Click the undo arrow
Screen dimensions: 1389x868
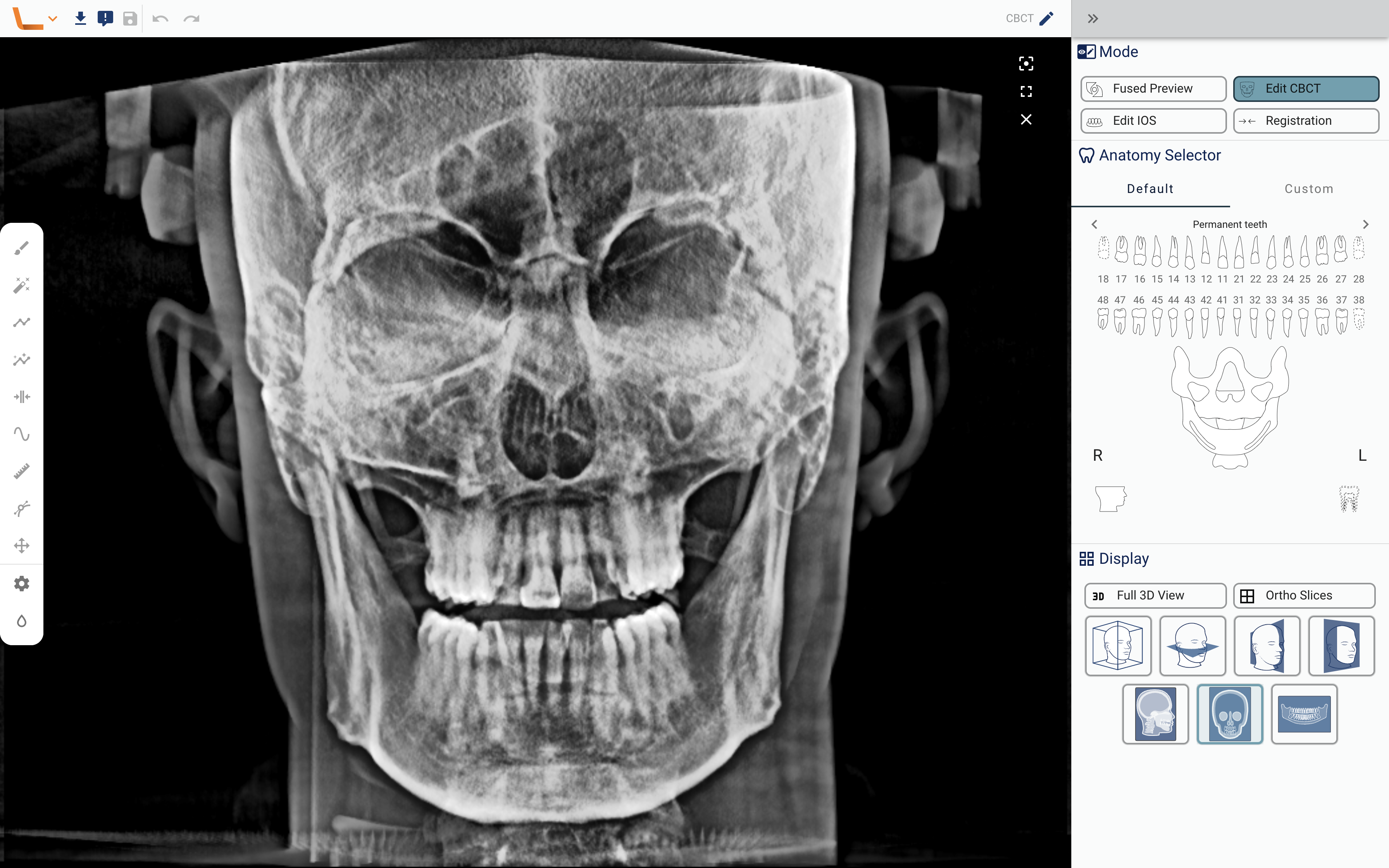pos(160,18)
